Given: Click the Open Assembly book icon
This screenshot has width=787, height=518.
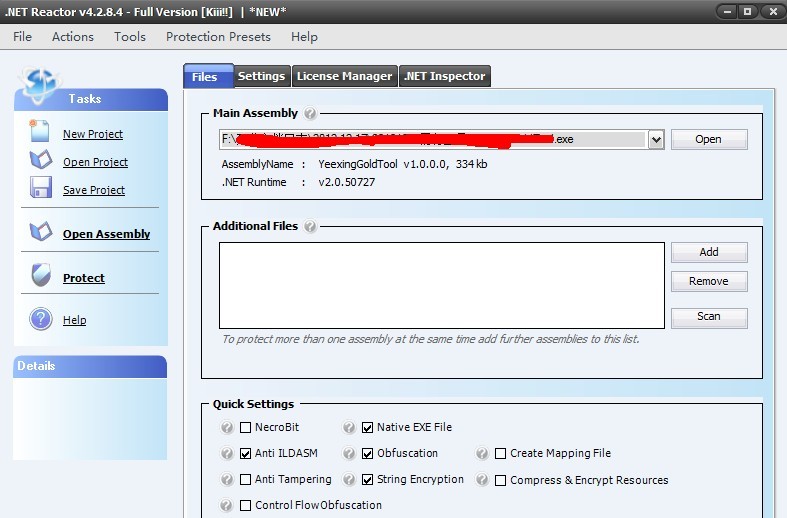Looking at the screenshot, I should click(41, 231).
